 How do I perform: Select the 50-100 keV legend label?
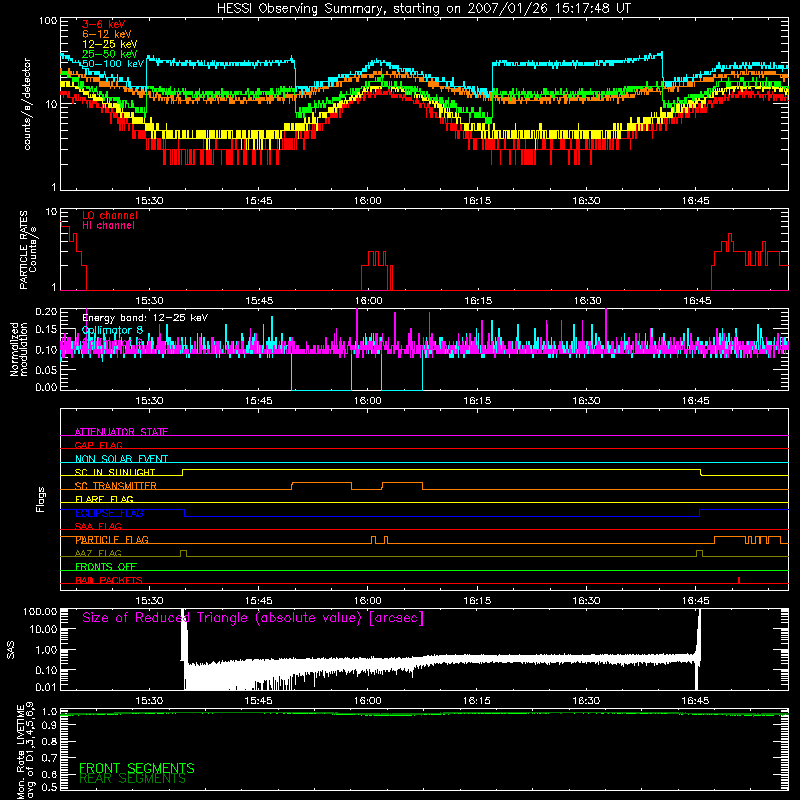(113, 64)
